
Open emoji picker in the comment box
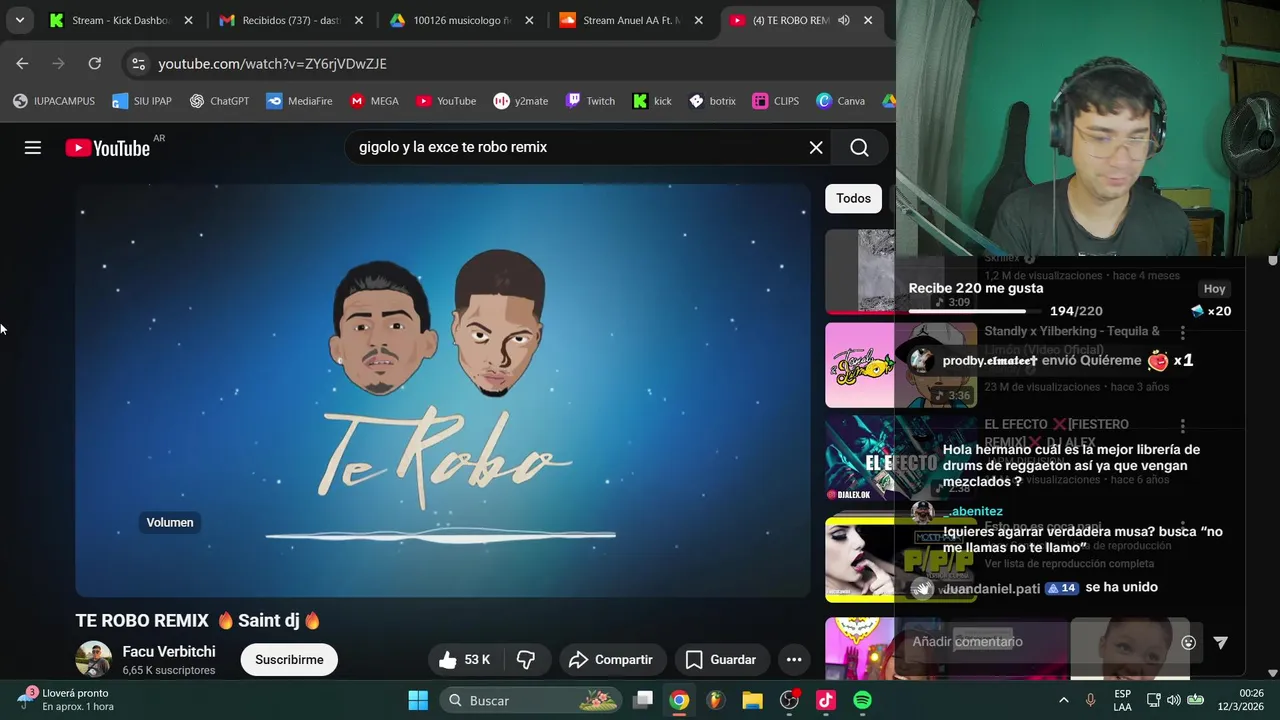pyautogui.click(x=1188, y=643)
